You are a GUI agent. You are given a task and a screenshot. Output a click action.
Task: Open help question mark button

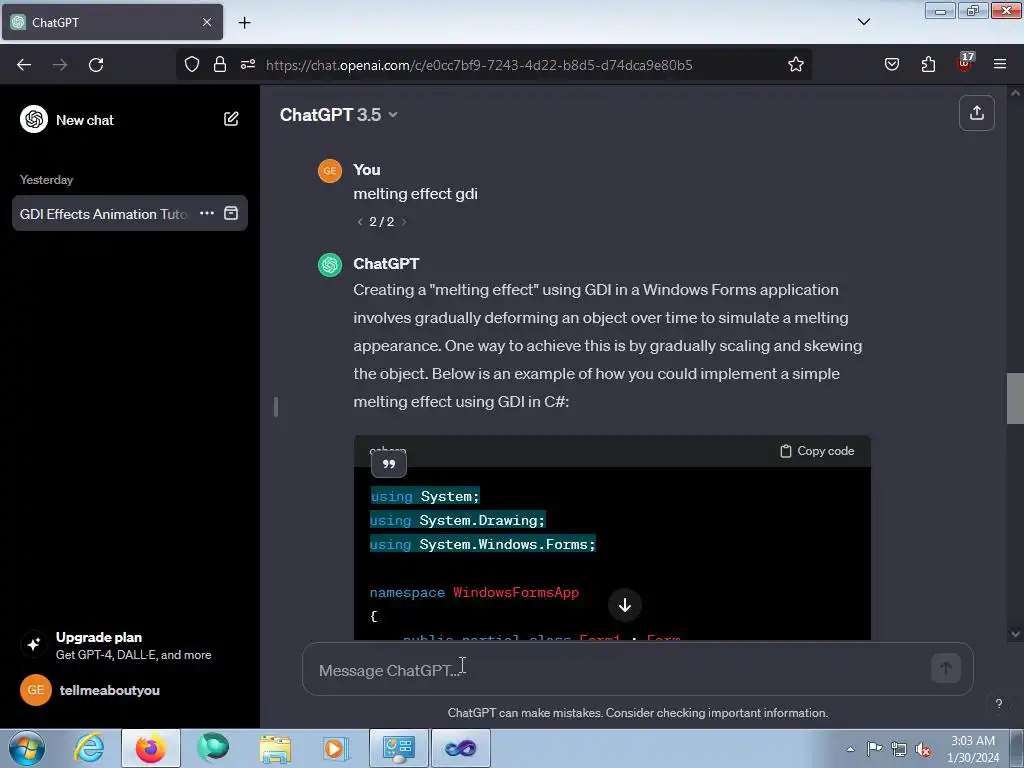998,703
